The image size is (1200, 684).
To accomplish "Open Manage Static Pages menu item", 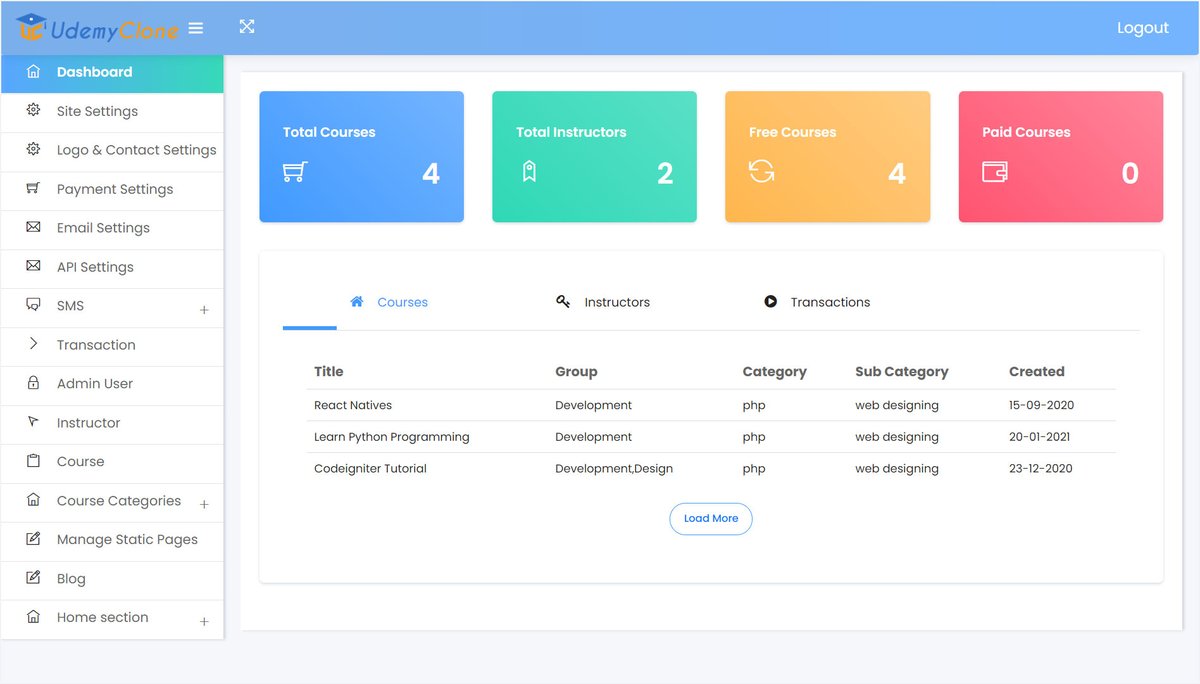I will (112, 540).
